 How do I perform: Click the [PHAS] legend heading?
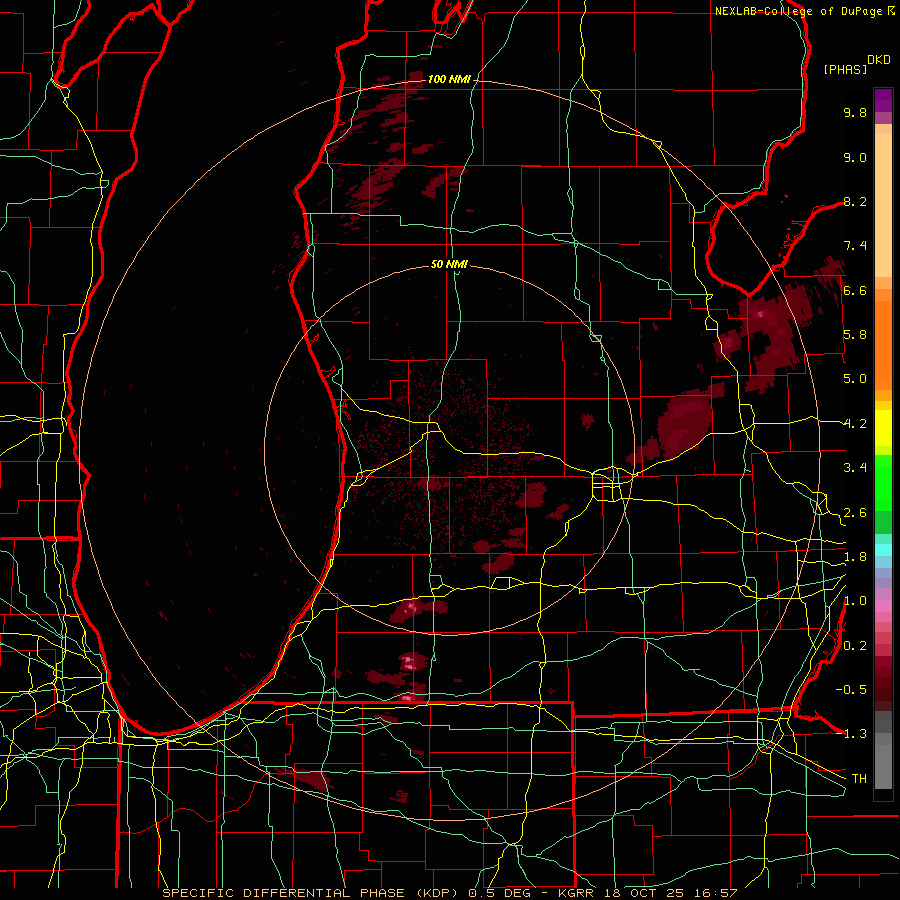(845, 69)
